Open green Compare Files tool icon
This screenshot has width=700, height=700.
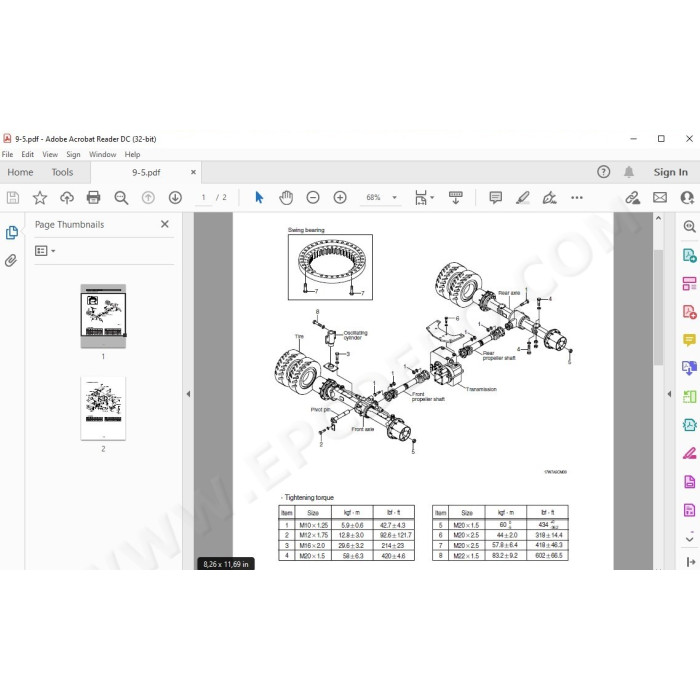(x=689, y=396)
